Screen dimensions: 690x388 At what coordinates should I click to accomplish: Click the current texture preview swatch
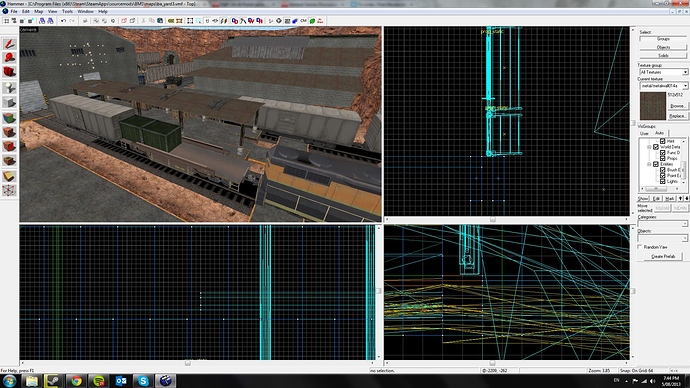(x=653, y=106)
